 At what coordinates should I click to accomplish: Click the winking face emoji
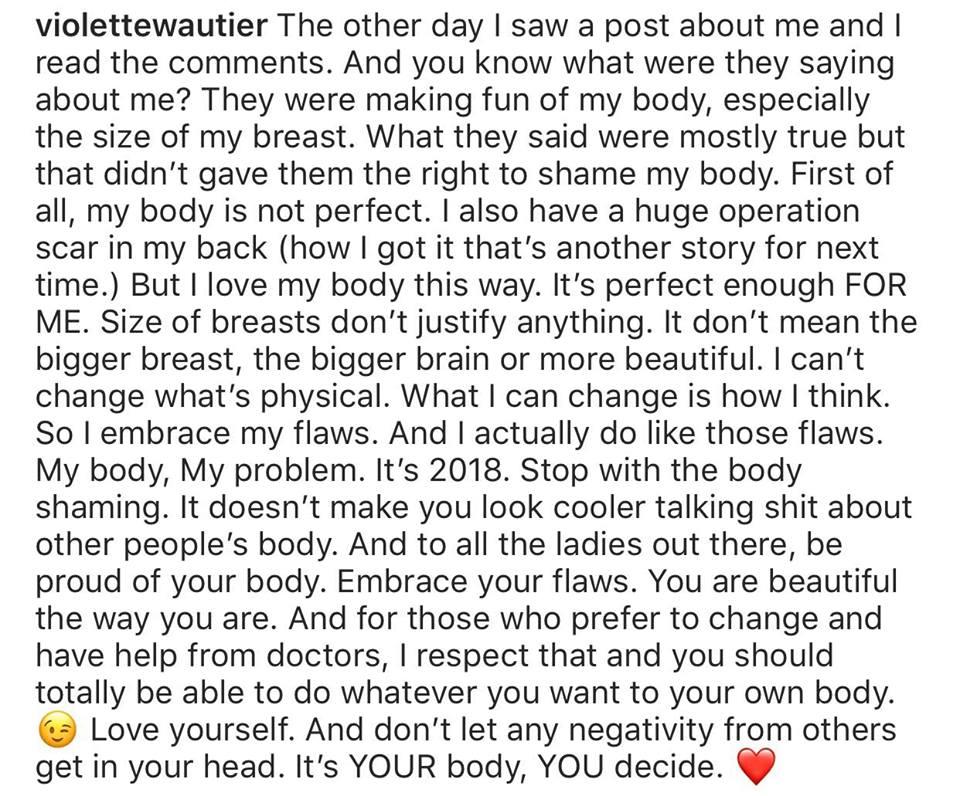pyautogui.click(x=57, y=730)
